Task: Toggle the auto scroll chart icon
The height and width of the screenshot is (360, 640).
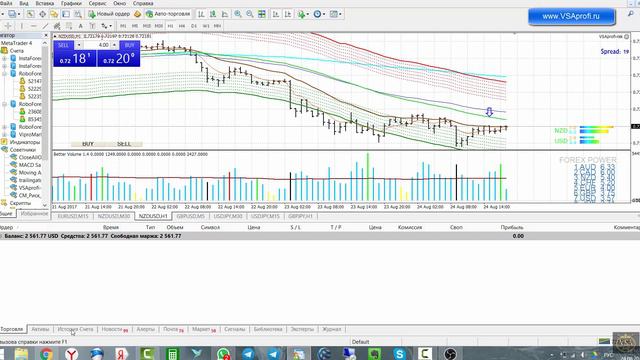Action: 276,14
